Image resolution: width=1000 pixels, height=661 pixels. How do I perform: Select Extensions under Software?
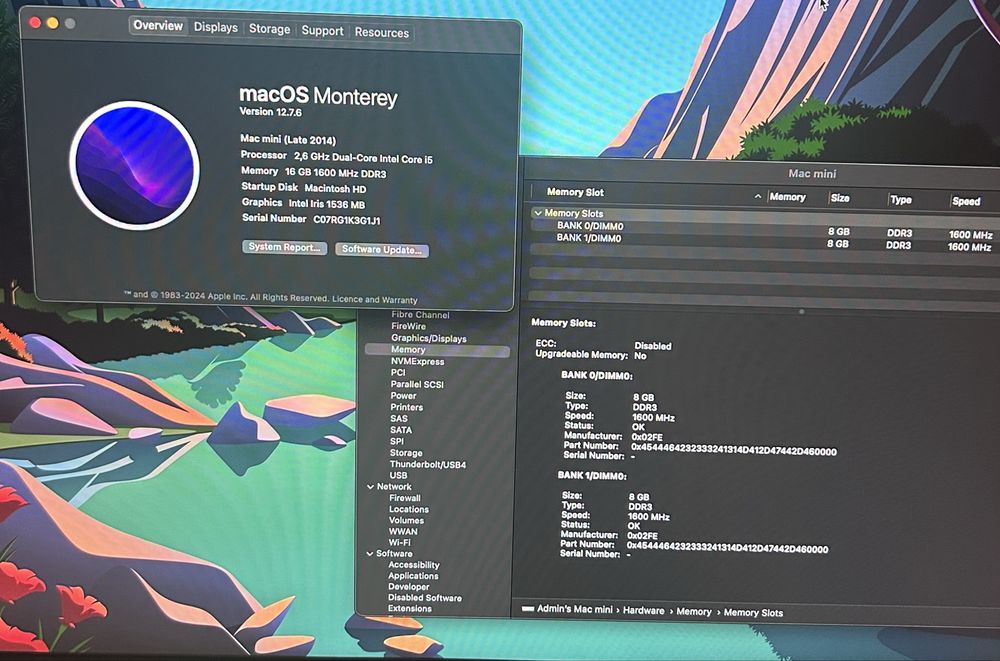tap(409, 609)
